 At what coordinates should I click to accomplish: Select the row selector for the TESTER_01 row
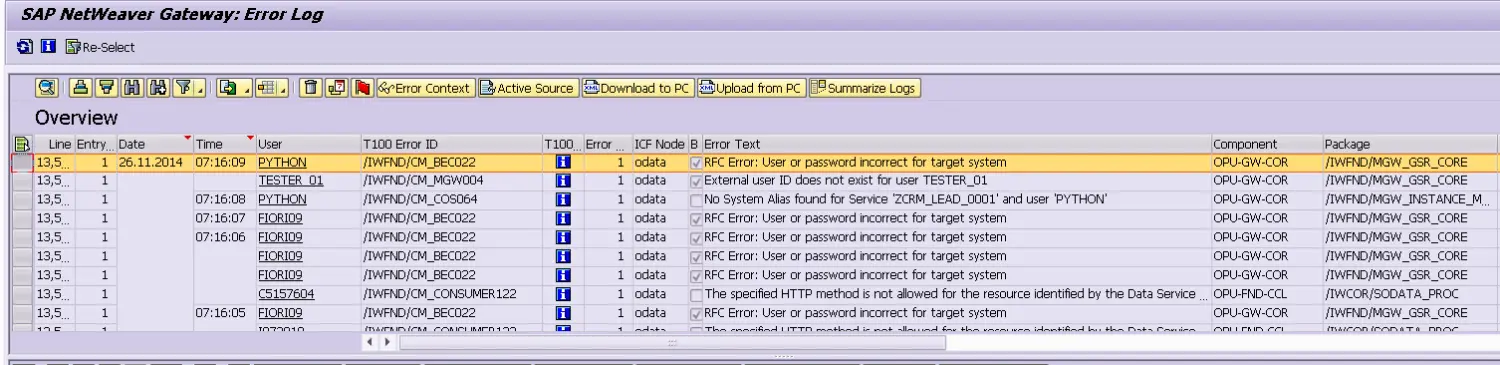click(x=22, y=180)
